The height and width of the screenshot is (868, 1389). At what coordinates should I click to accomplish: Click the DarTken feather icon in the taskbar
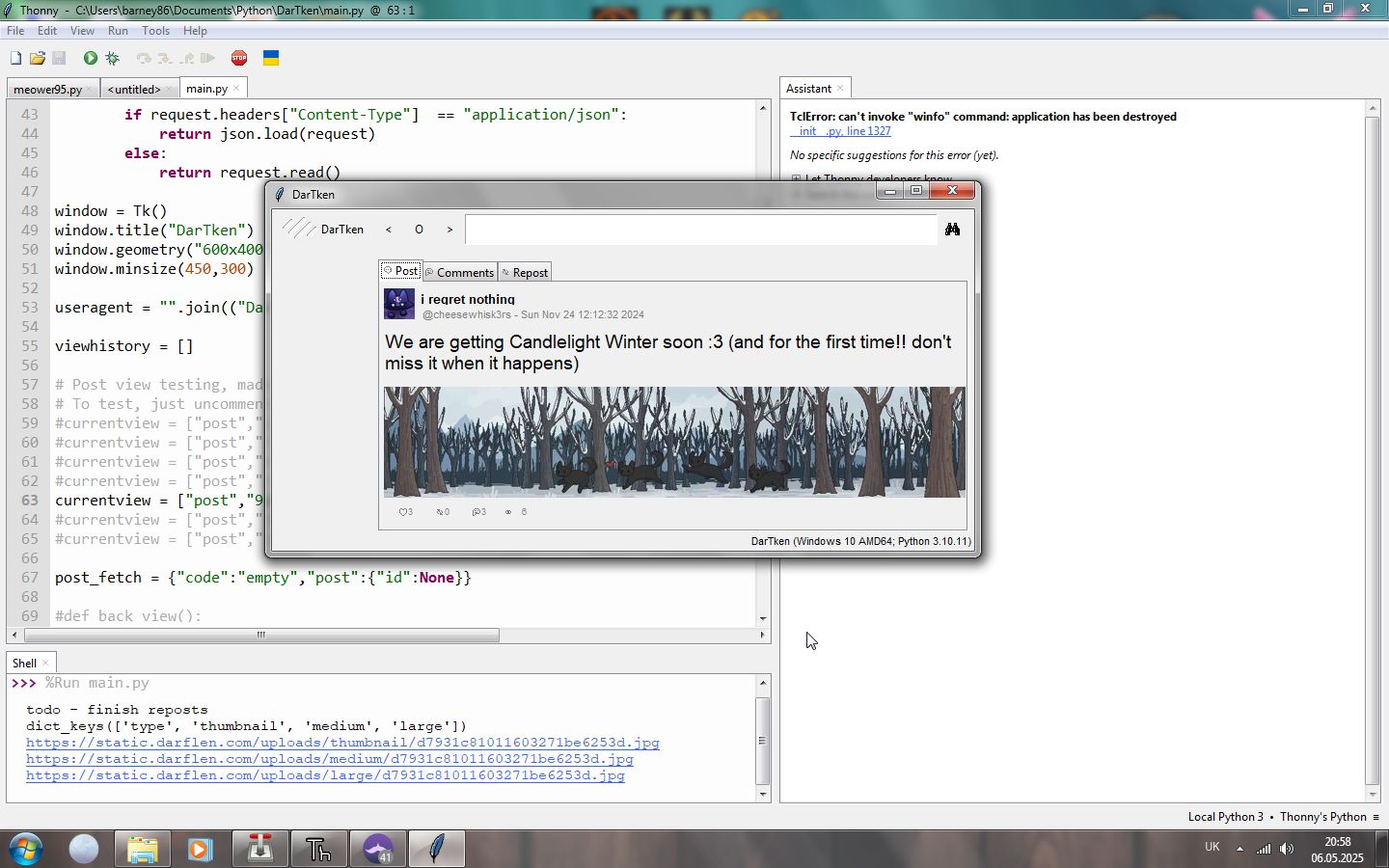coord(436,850)
